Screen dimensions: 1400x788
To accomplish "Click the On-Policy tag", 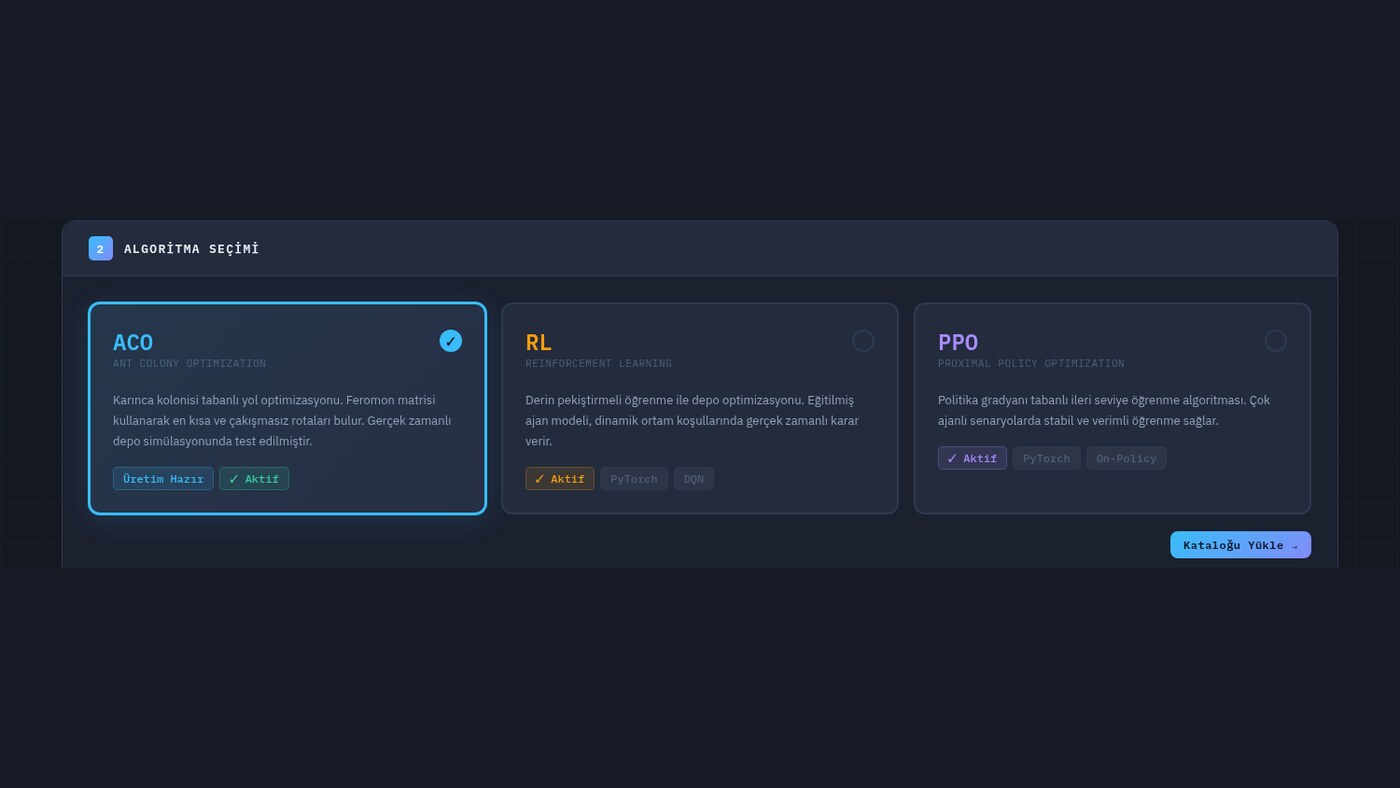I will [1126, 458].
